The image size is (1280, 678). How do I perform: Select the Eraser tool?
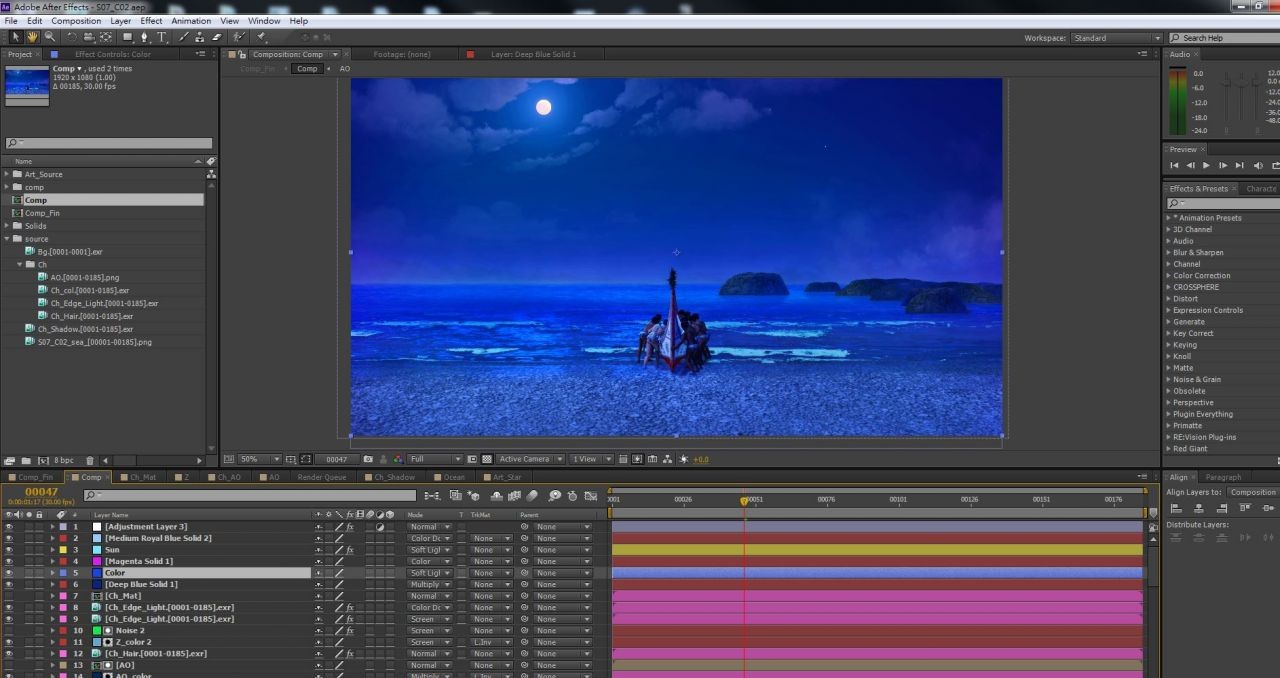click(x=217, y=37)
